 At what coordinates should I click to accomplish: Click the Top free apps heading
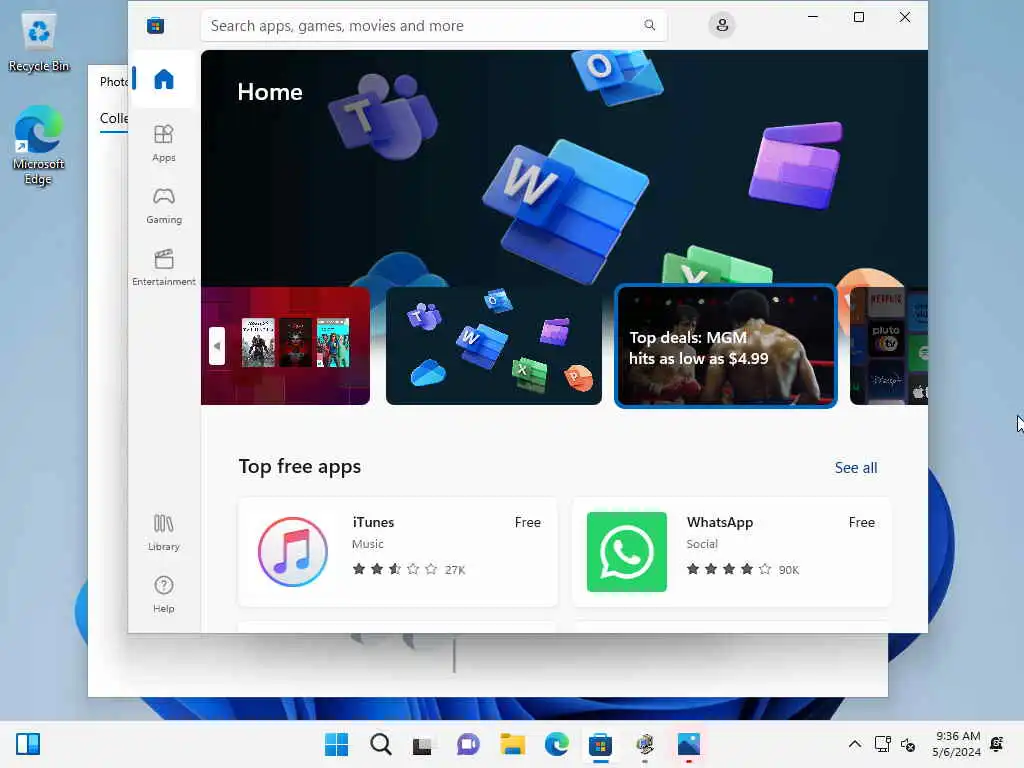click(x=300, y=467)
